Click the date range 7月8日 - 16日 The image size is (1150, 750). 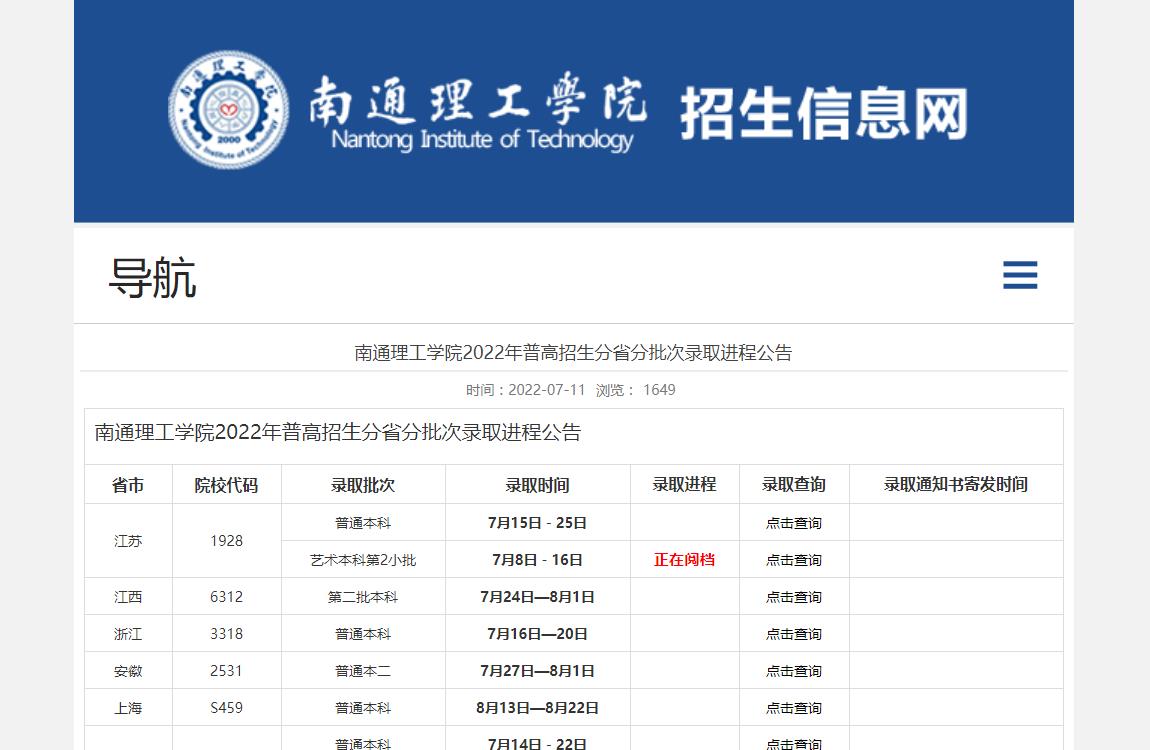coord(538,560)
